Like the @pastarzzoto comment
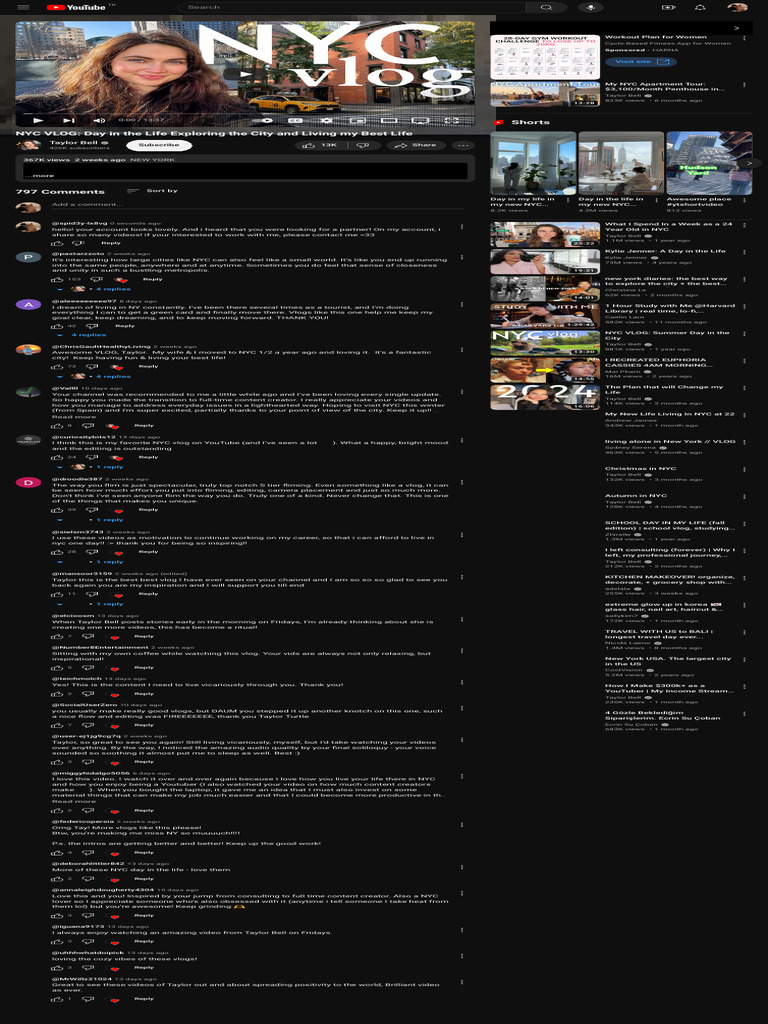 57,280
